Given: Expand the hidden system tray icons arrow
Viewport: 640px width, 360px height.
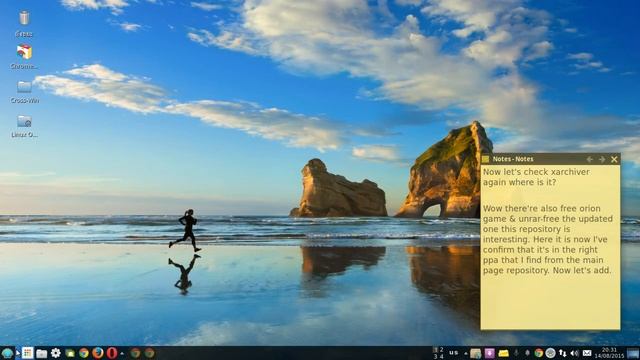Looking at the screenshot, I should coord(466,353).
